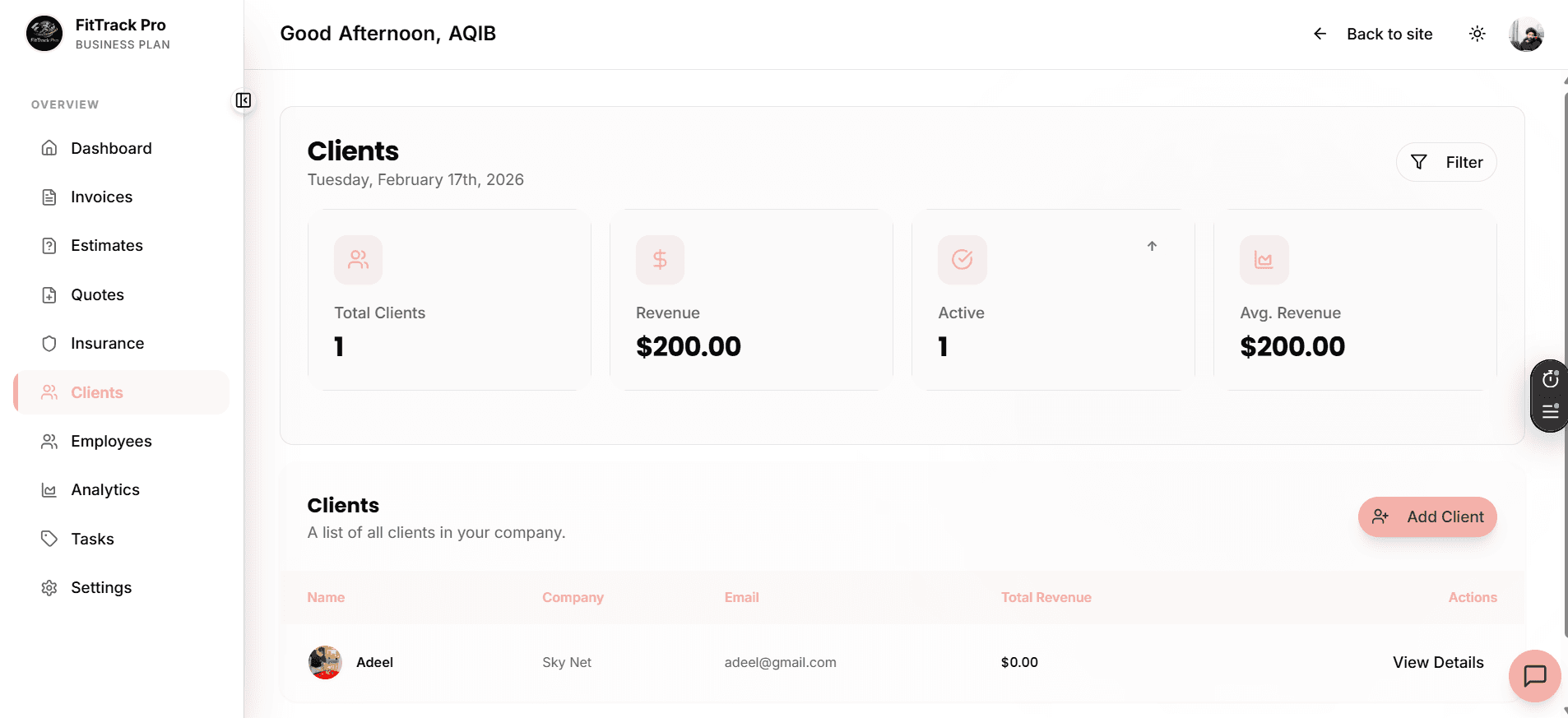Select the Employees icon
1568x718 pixels.
[49, 441]
